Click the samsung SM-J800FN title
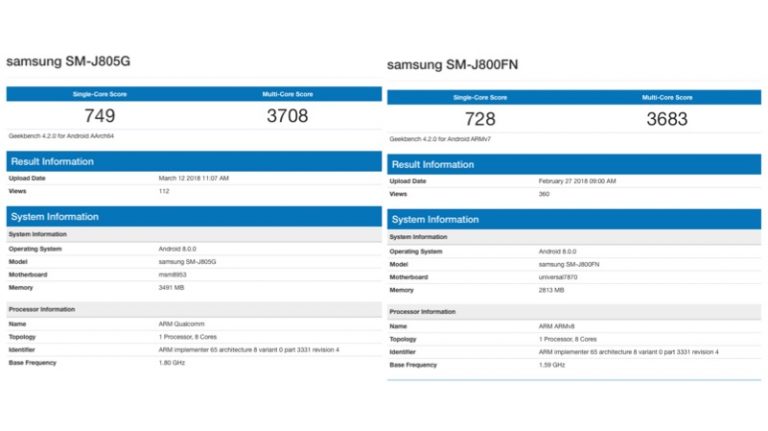The image size is (768, 431). (451, 65)
